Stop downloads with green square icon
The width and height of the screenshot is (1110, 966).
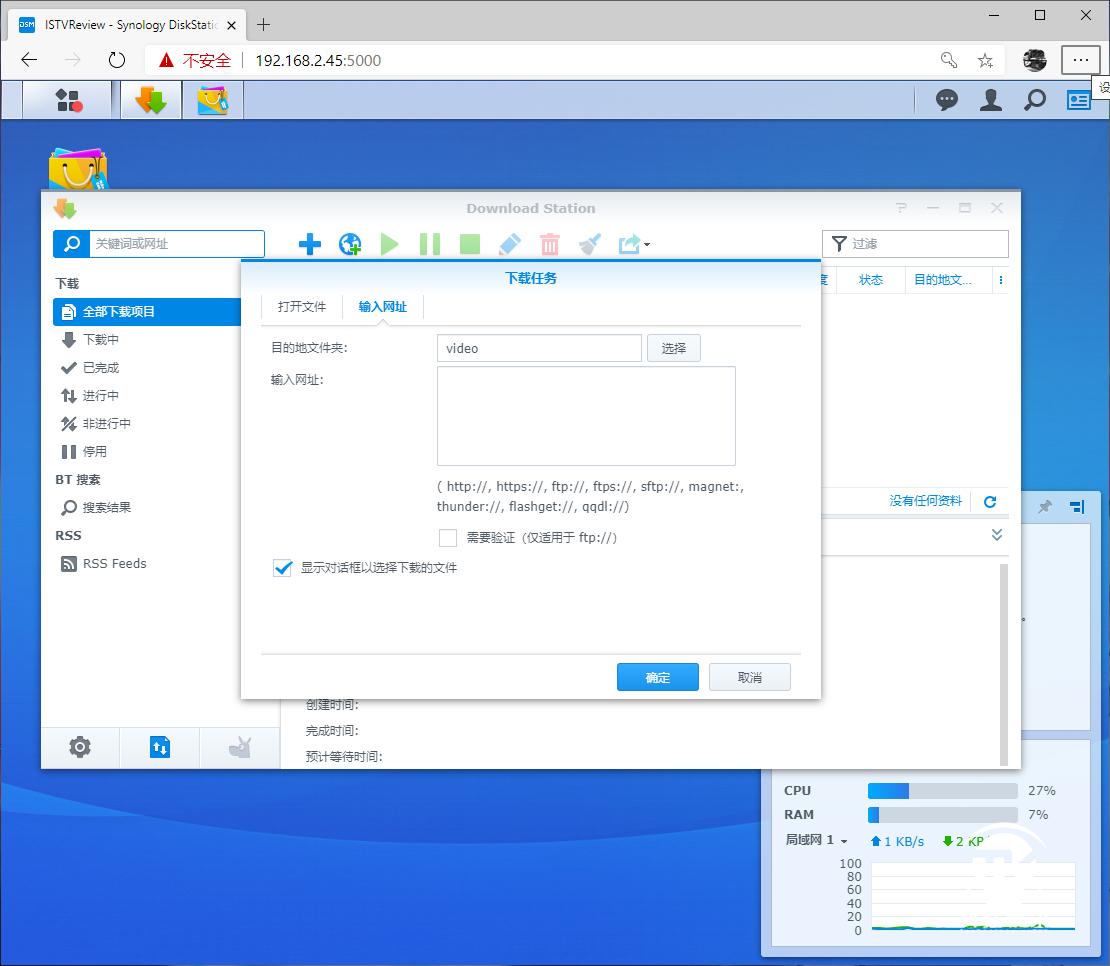click(x=470, y=244)
